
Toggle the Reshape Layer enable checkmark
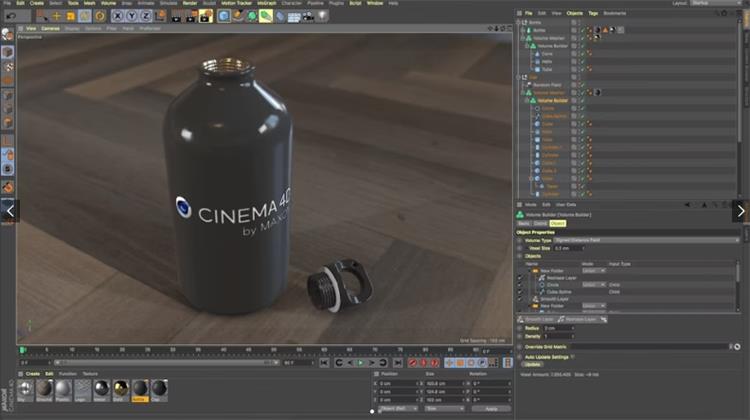point(520,277)
